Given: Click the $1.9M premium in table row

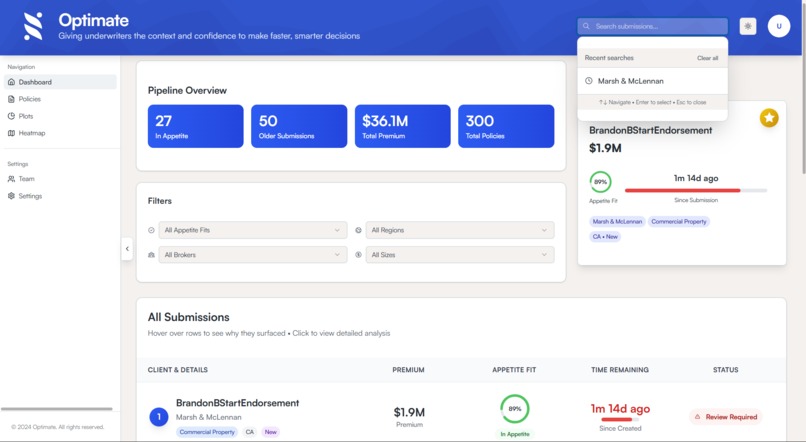Looking at the screenshot, I should coord(409,413).
